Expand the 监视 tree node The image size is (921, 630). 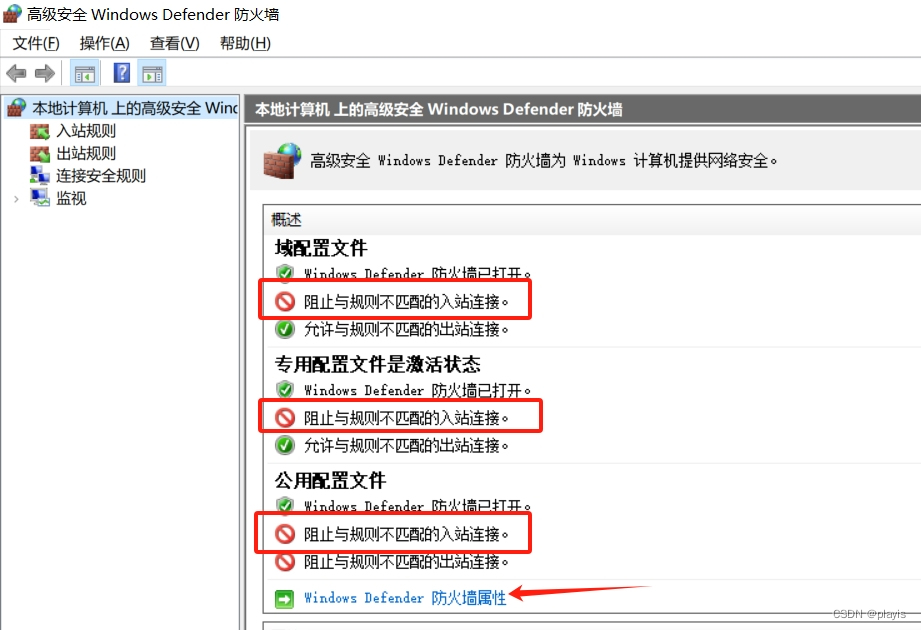(16, 199)
